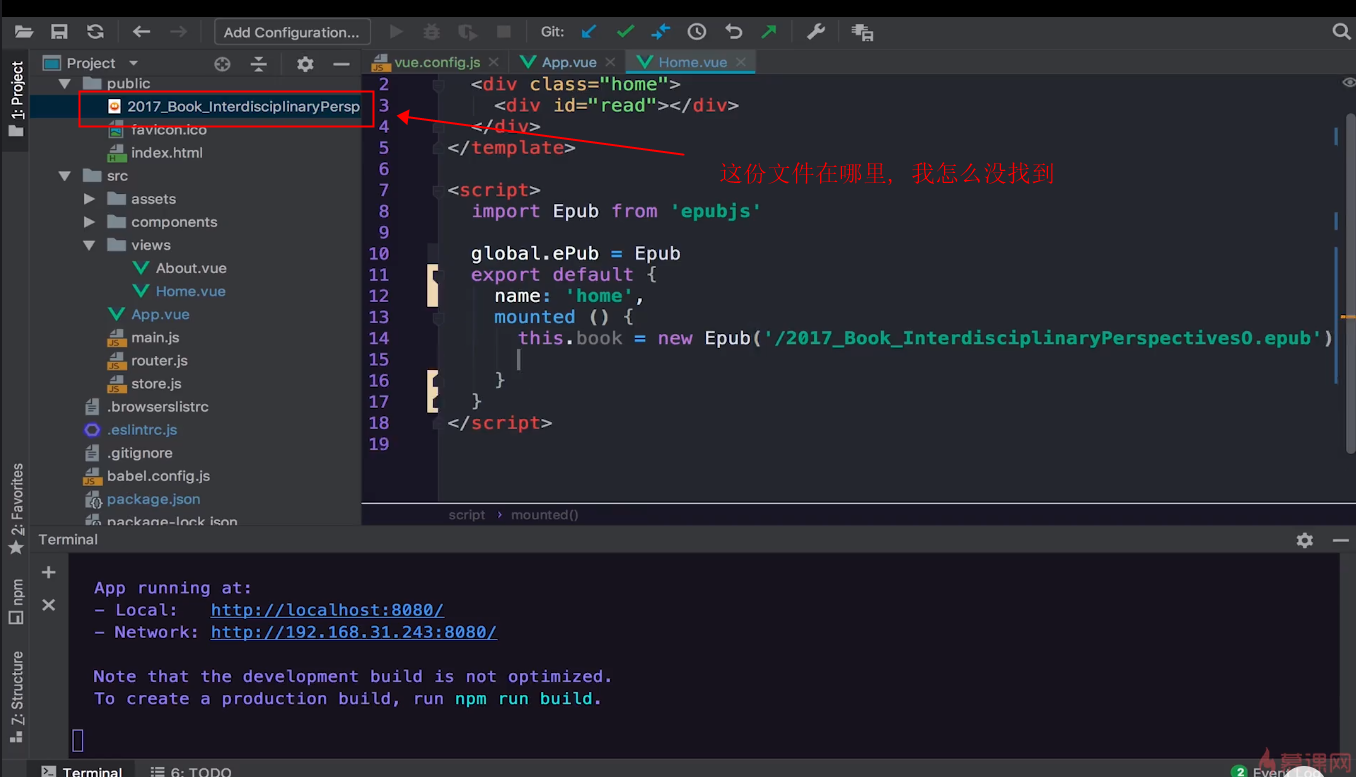Open store.js in the project tree
1356x777 pixels.
(156, 383)
